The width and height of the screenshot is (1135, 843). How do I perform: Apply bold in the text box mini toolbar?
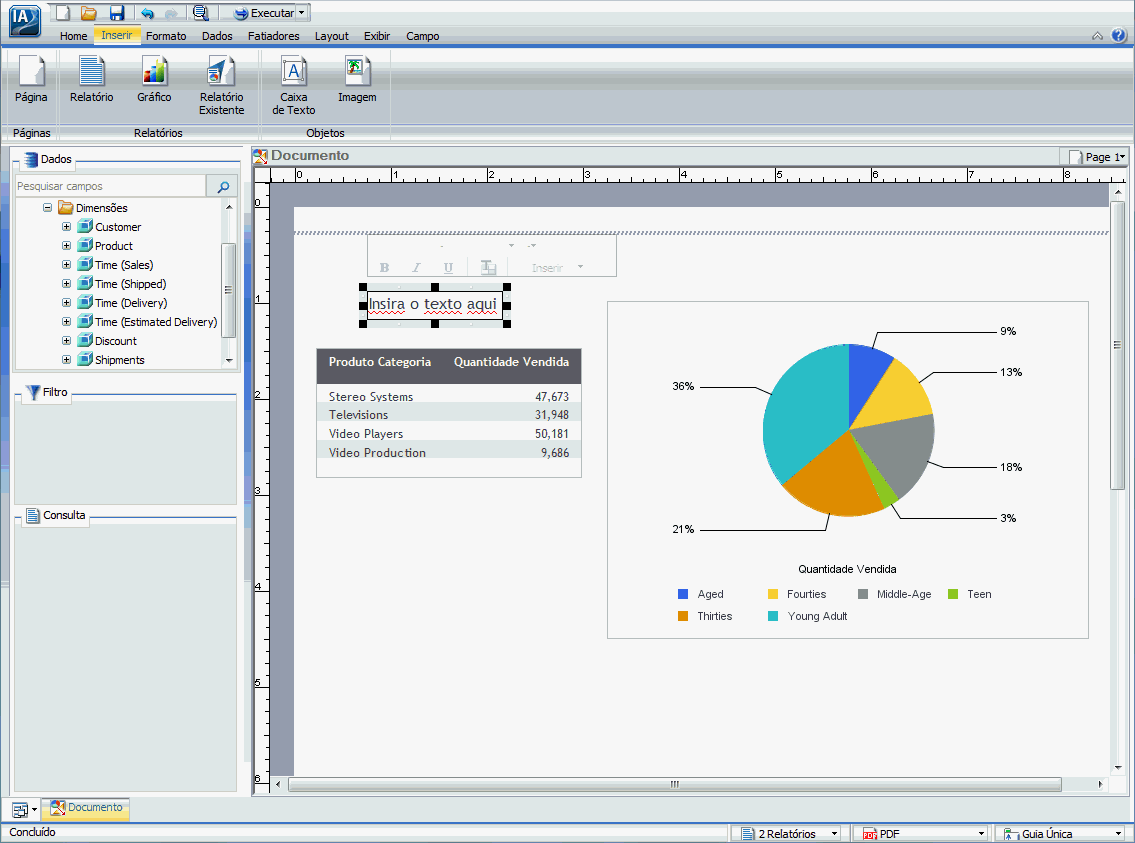pos(384,268)
